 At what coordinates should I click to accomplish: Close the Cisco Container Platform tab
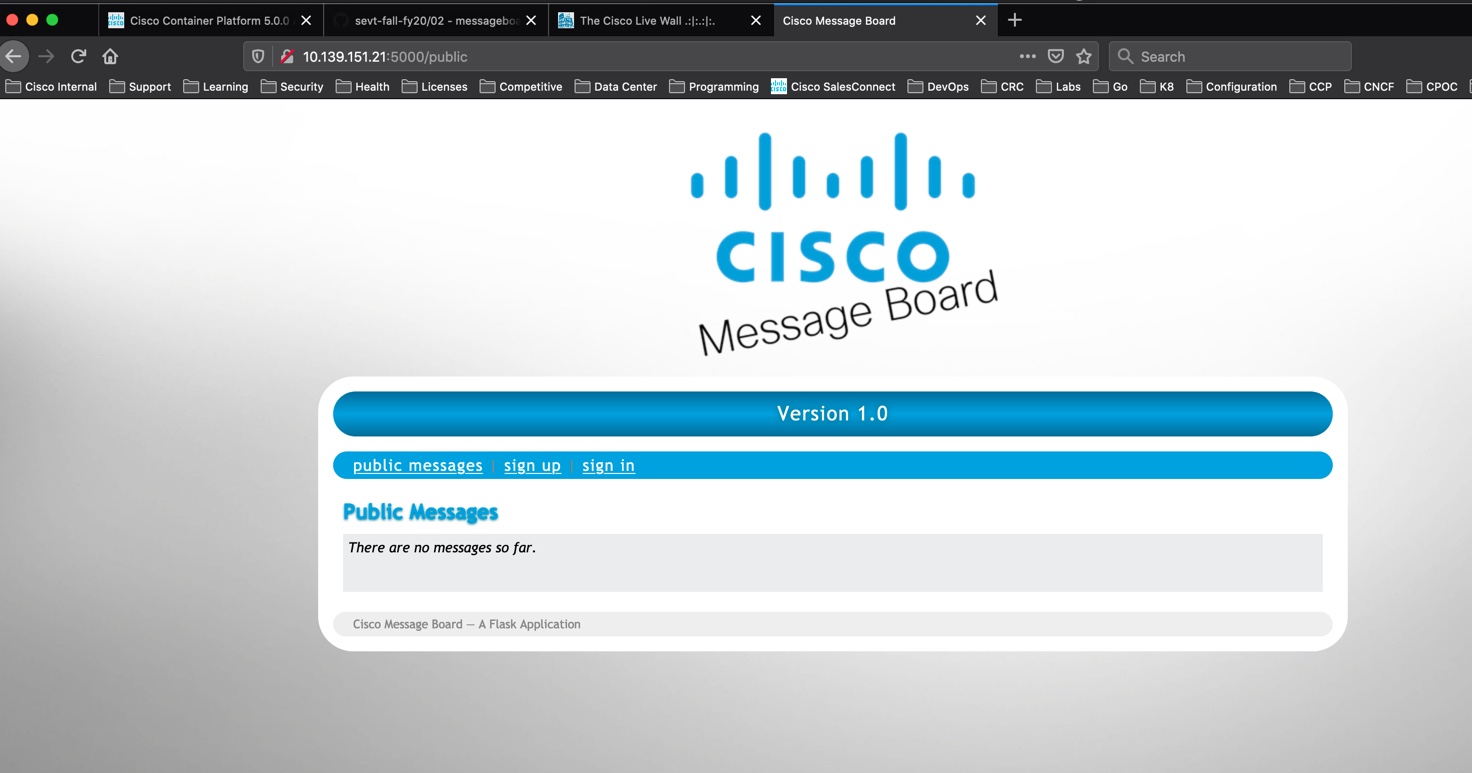[x=306, y=20]
